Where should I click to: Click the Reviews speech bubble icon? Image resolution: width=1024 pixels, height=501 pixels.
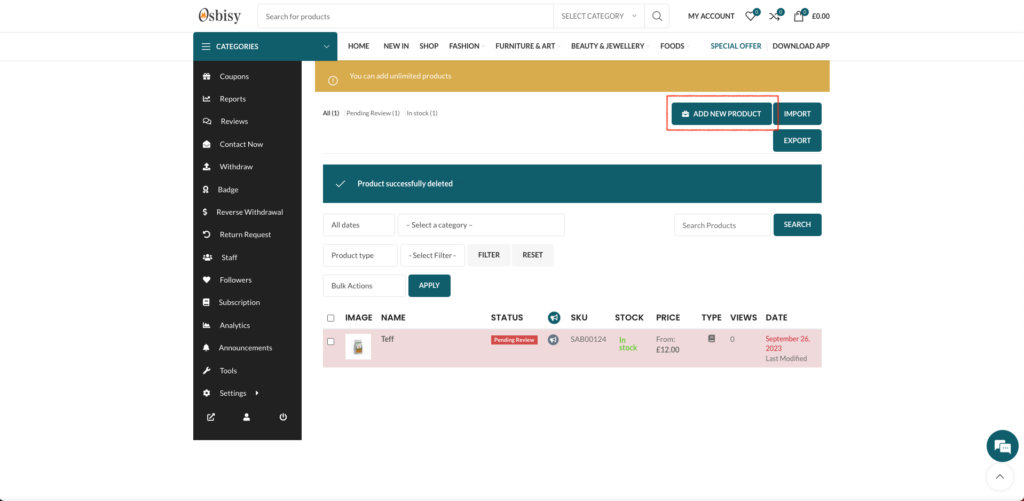tap(207, 121)
